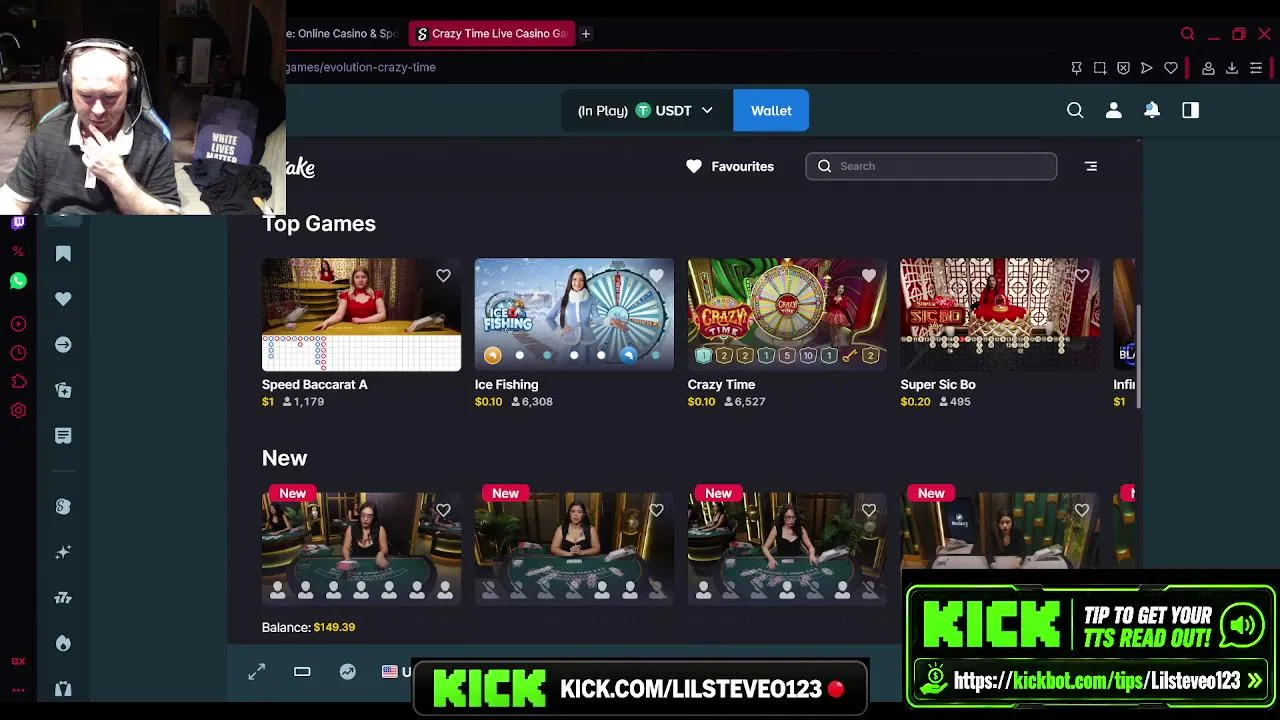Favourite the Super Sic Bo game

tap(1082, 276)
